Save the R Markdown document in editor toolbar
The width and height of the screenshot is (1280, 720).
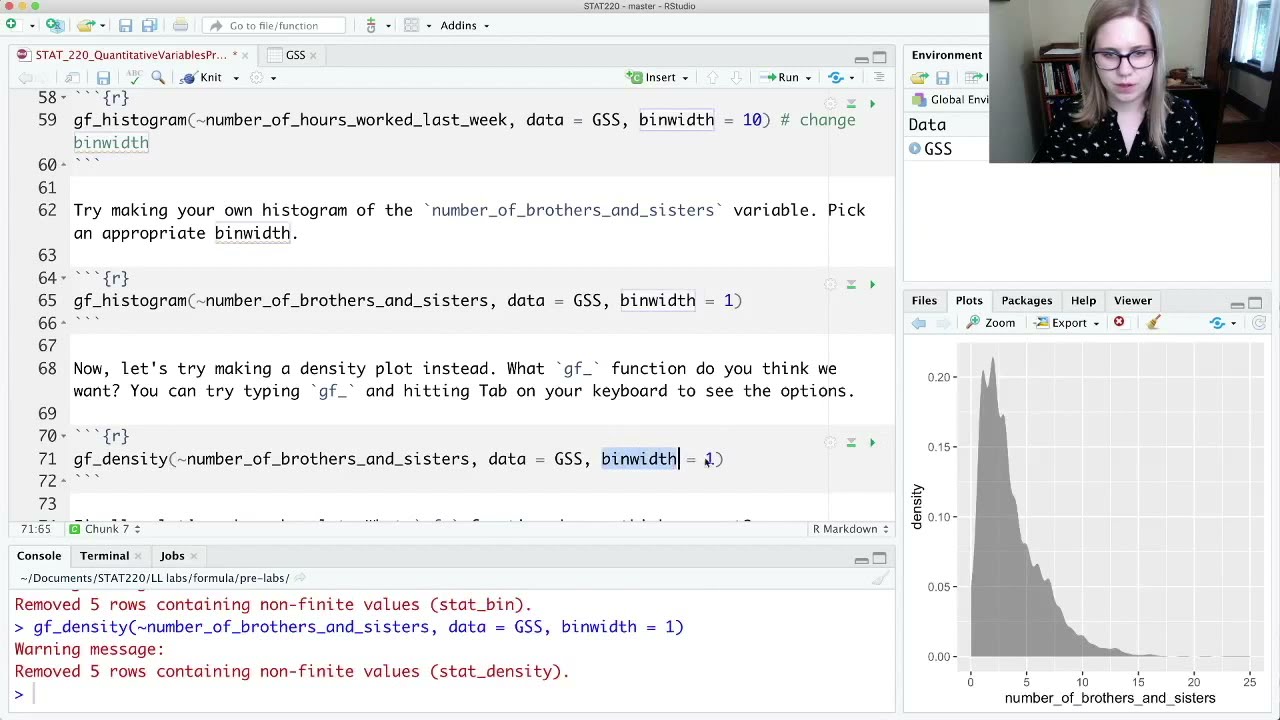[103, 77]
